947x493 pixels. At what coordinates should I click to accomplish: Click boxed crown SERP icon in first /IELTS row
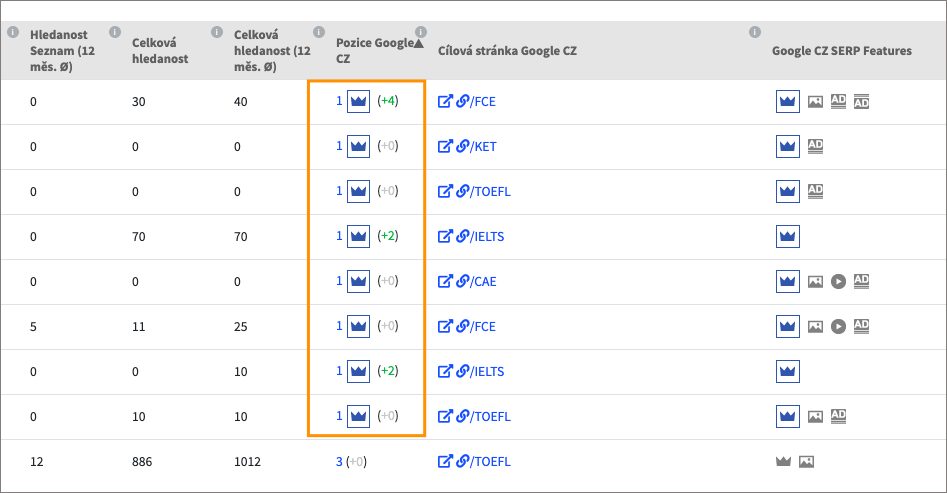pyautogui.click(x=788, y=236)
